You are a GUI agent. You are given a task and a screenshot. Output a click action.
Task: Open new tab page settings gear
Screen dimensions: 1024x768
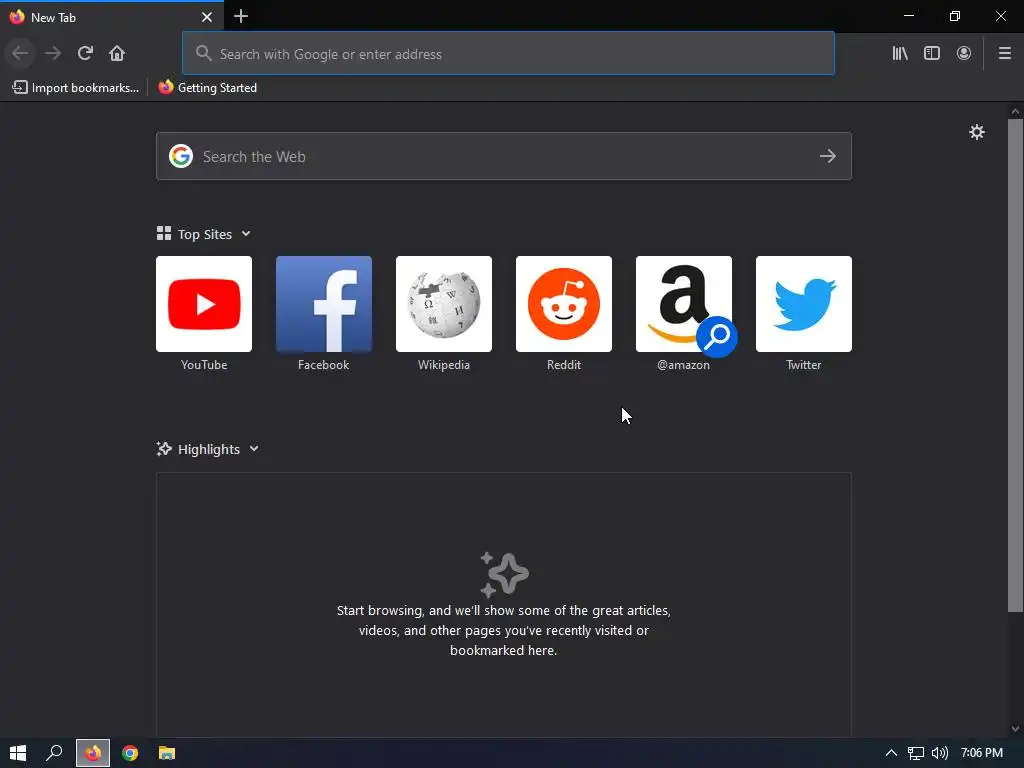click(x=976, y=132)
